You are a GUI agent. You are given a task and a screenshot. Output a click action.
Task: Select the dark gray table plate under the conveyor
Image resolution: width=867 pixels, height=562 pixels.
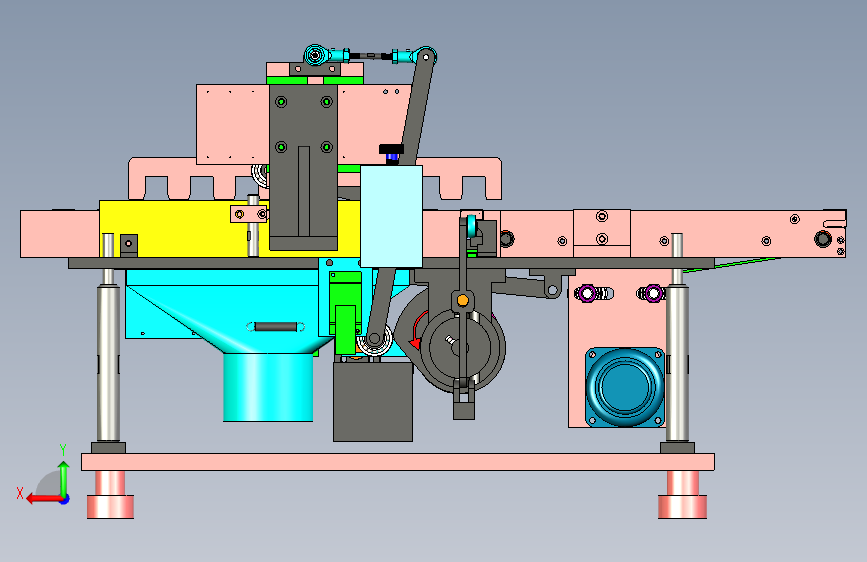click(x=391, y=263)
